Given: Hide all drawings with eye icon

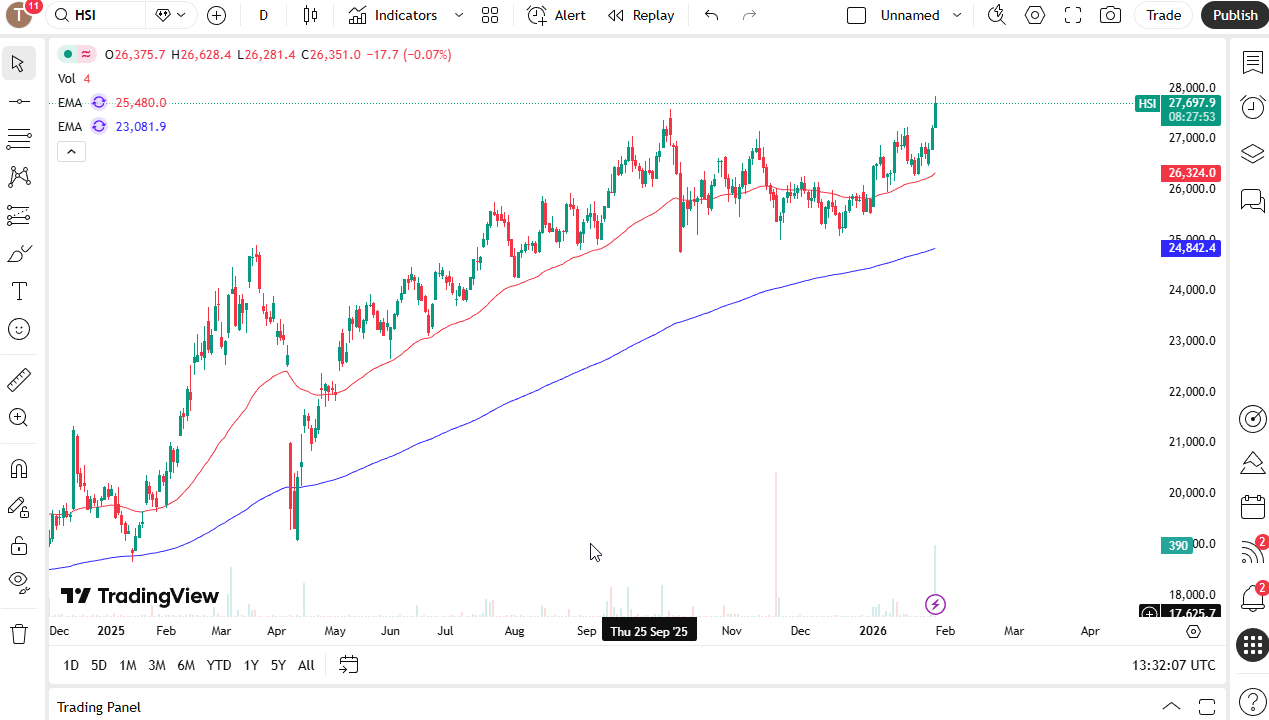Looking at the screenshot, I should point(18,581).
